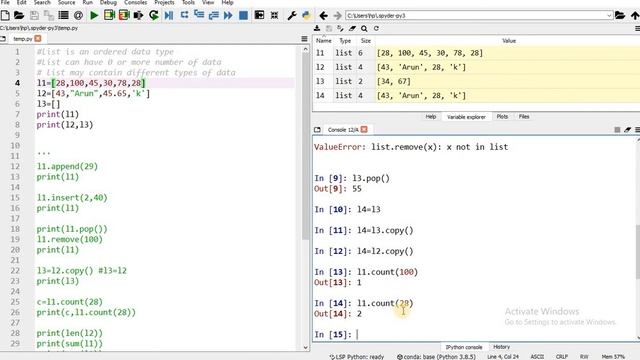Click the console browse tabs button

click(317, 130)
